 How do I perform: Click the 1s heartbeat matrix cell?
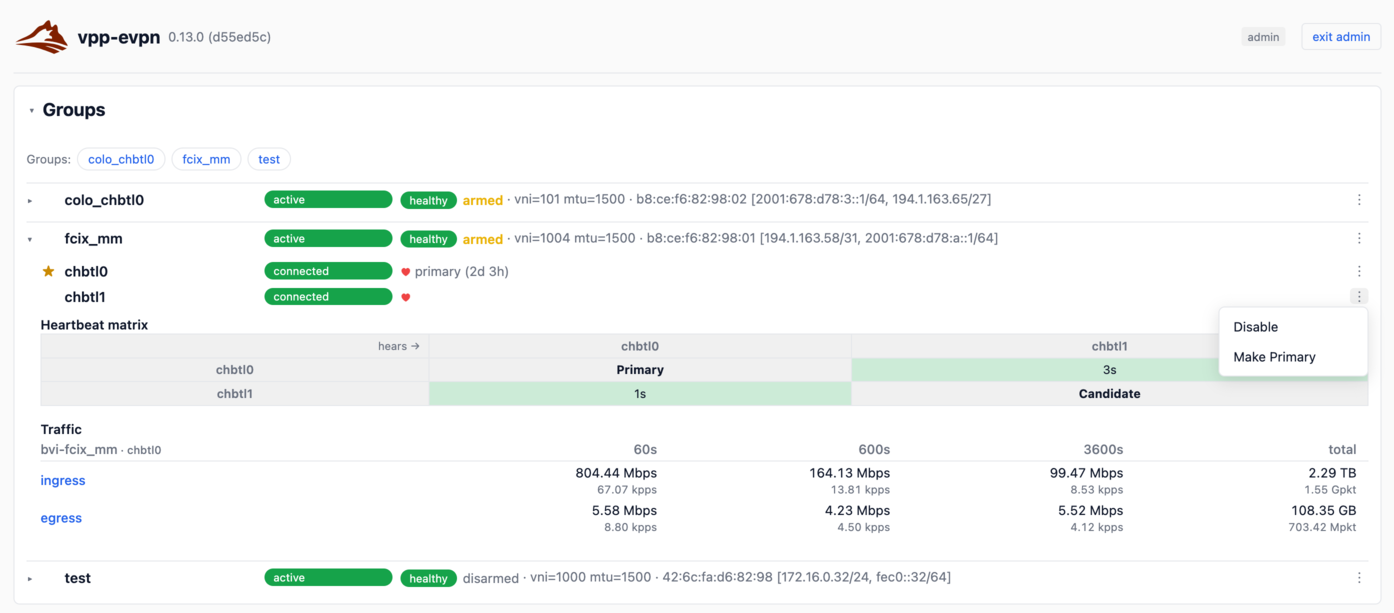click(640, 394)
